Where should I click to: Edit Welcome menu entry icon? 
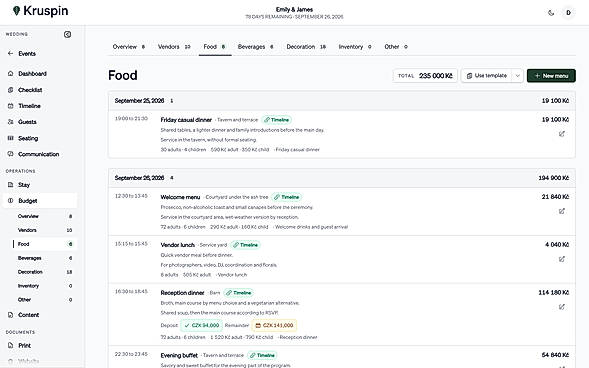(562, 211)
